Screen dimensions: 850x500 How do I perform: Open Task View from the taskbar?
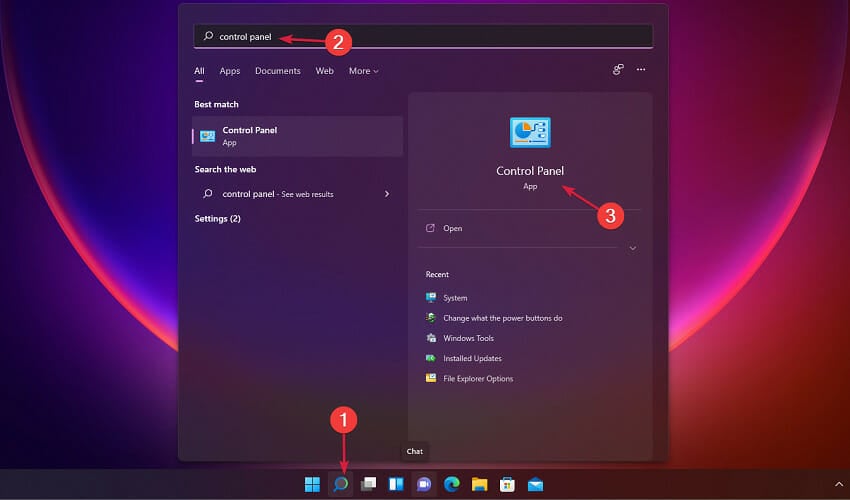[369, 484]
